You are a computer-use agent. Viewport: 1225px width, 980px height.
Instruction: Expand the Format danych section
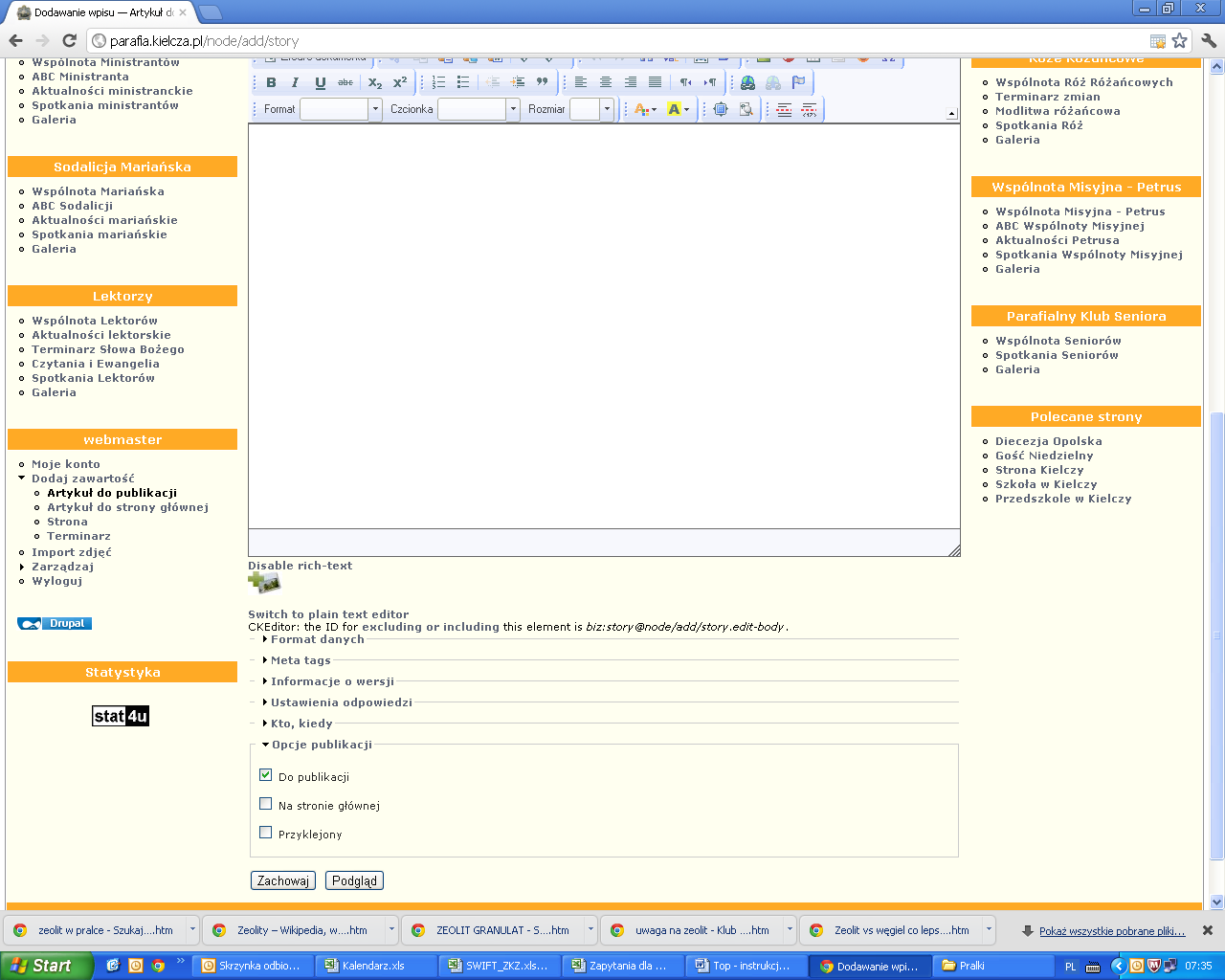[317, 639]
